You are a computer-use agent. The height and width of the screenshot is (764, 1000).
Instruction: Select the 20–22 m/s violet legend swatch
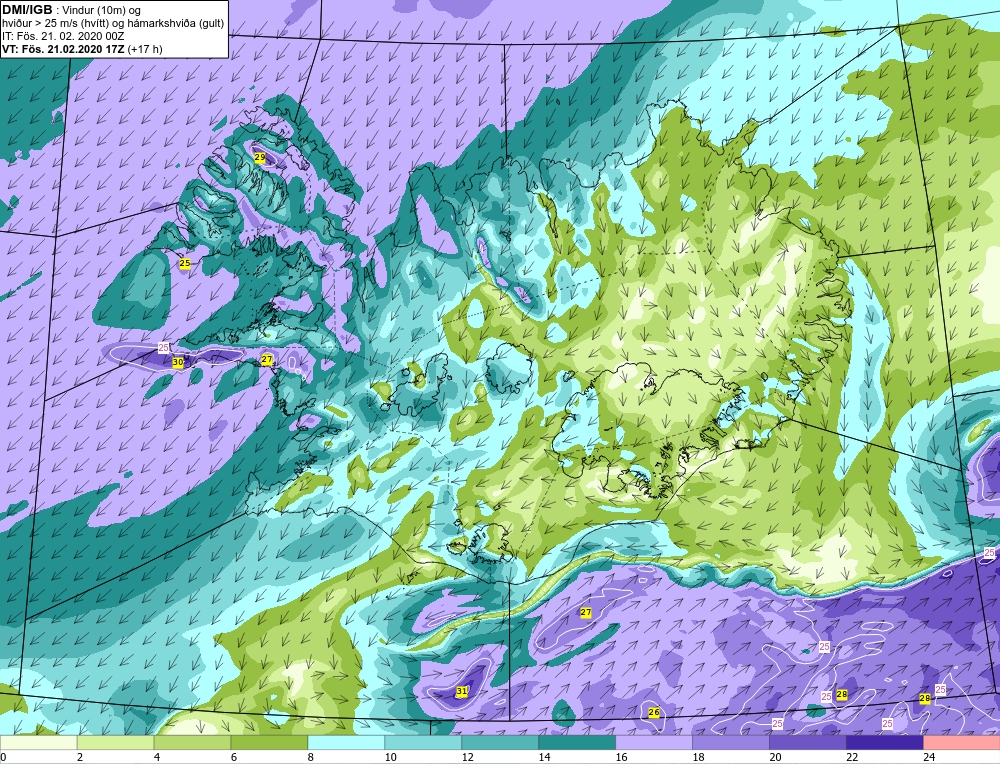pyautogui.click(x=807, y=743)
